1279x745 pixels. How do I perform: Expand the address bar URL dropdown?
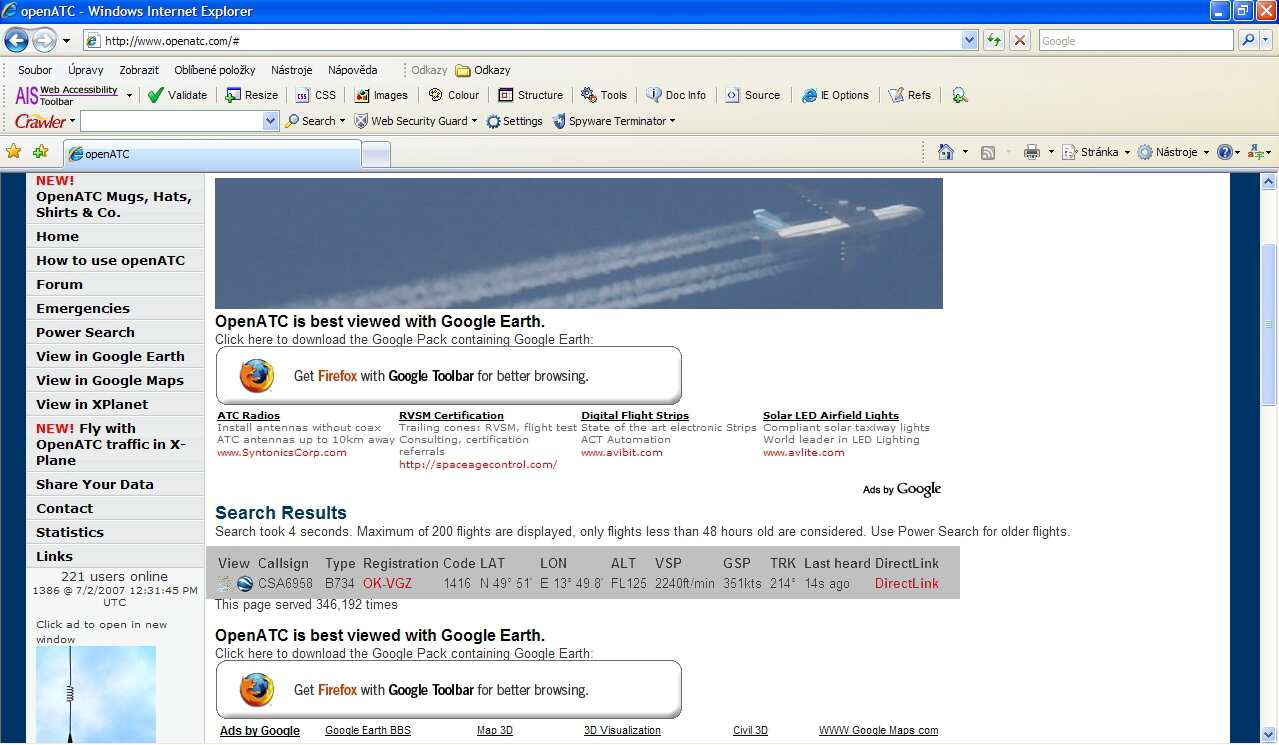969,41
